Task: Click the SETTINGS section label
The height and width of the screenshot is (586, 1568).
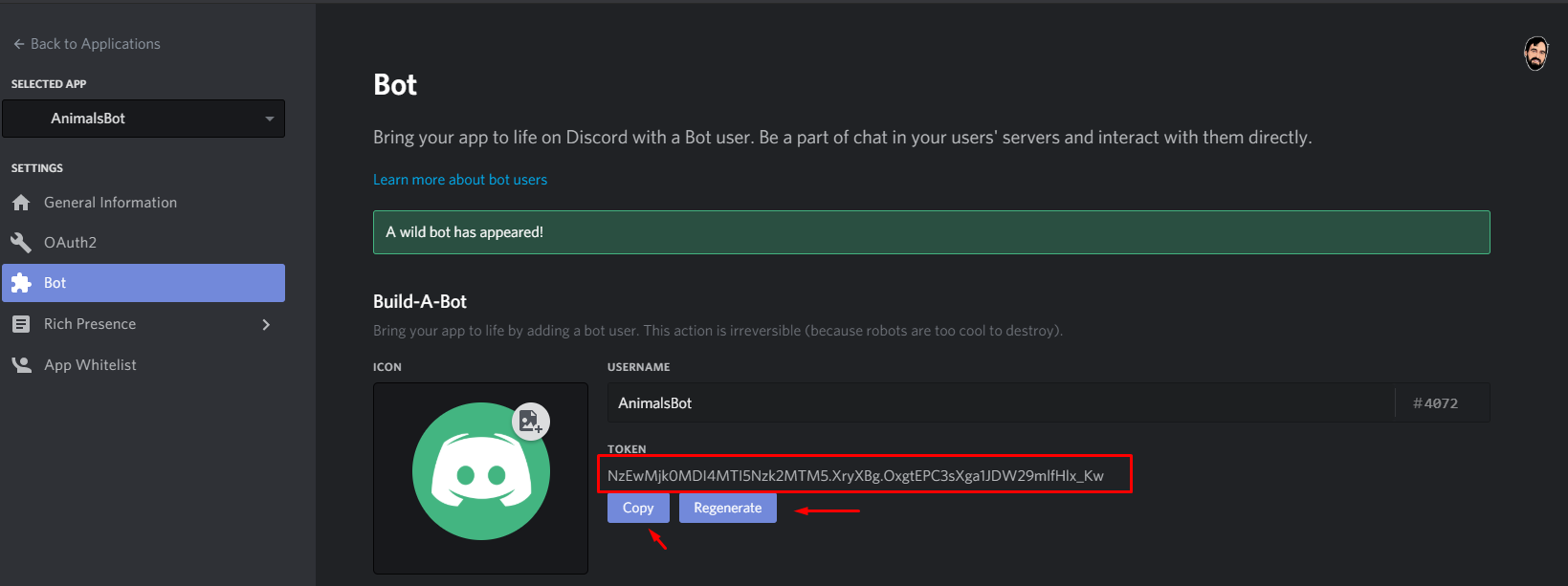Action: (x=37, y=168)
